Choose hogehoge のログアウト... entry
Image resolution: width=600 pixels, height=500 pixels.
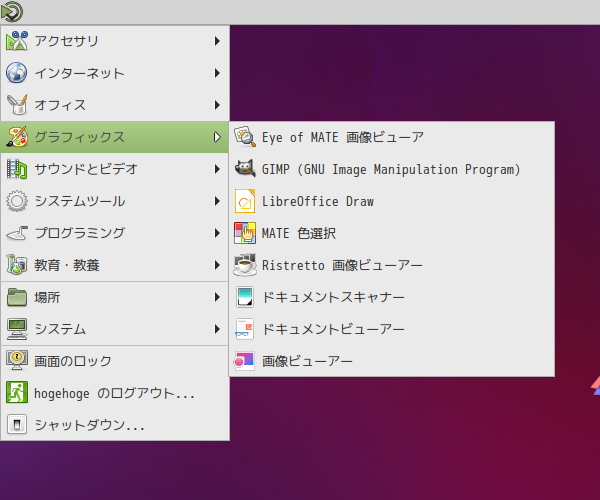[x=115, y=393]
